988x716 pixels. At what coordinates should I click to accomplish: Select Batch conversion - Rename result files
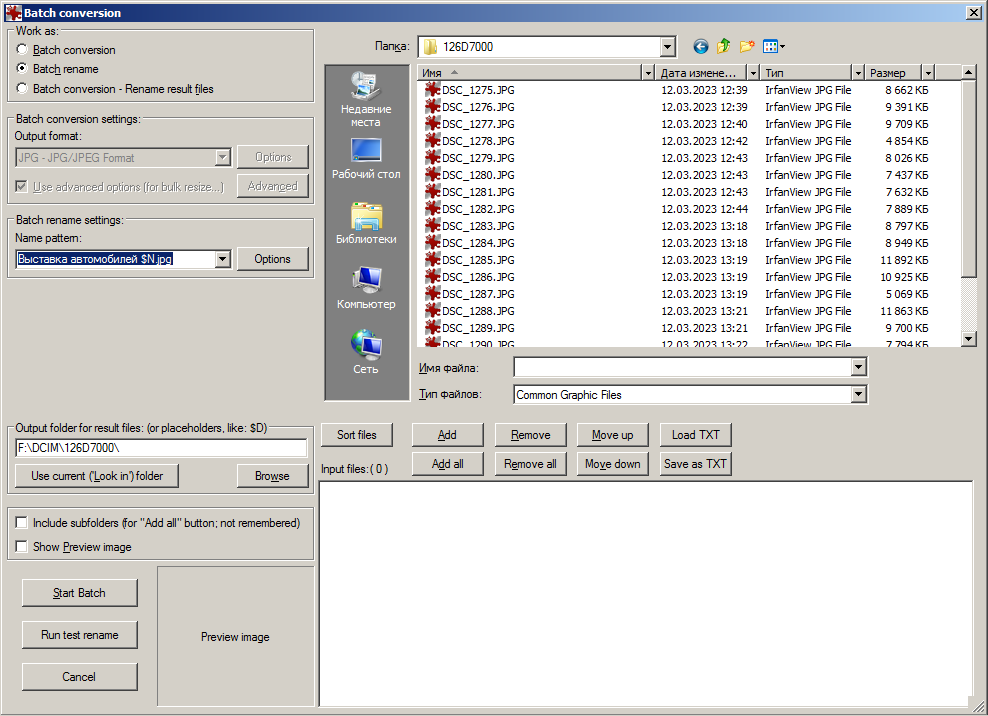[22, 88]
